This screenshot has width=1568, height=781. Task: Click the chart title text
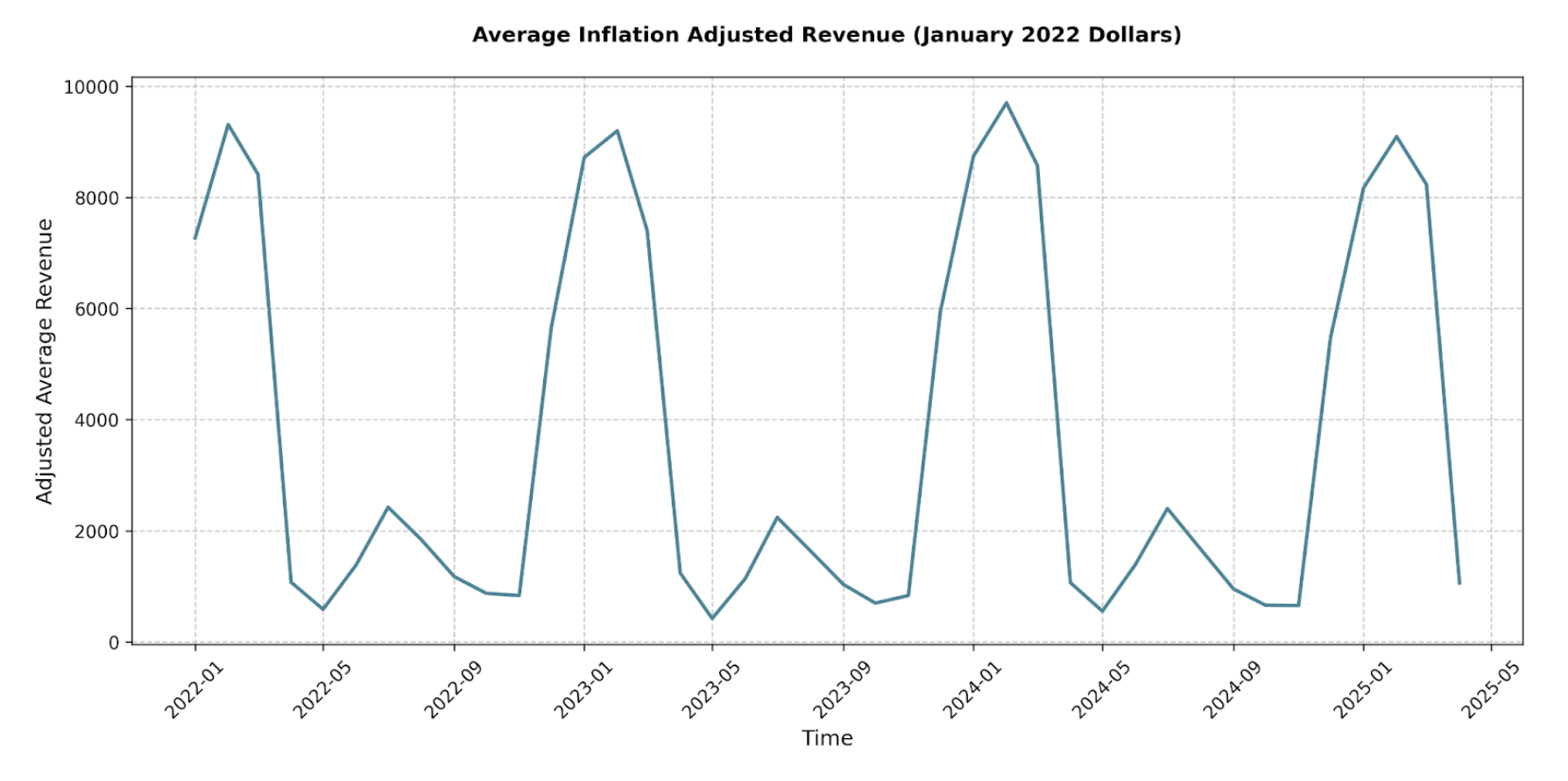click(x=826, y=35)
